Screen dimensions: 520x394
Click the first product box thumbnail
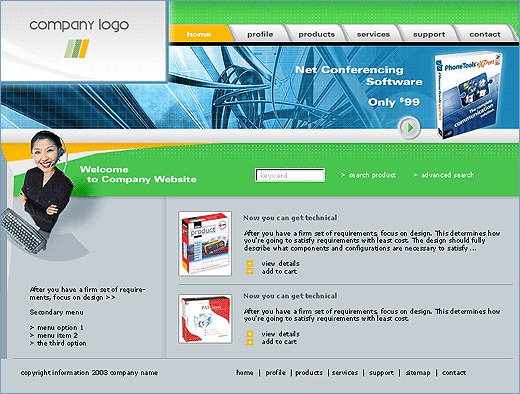coord(205,244)
